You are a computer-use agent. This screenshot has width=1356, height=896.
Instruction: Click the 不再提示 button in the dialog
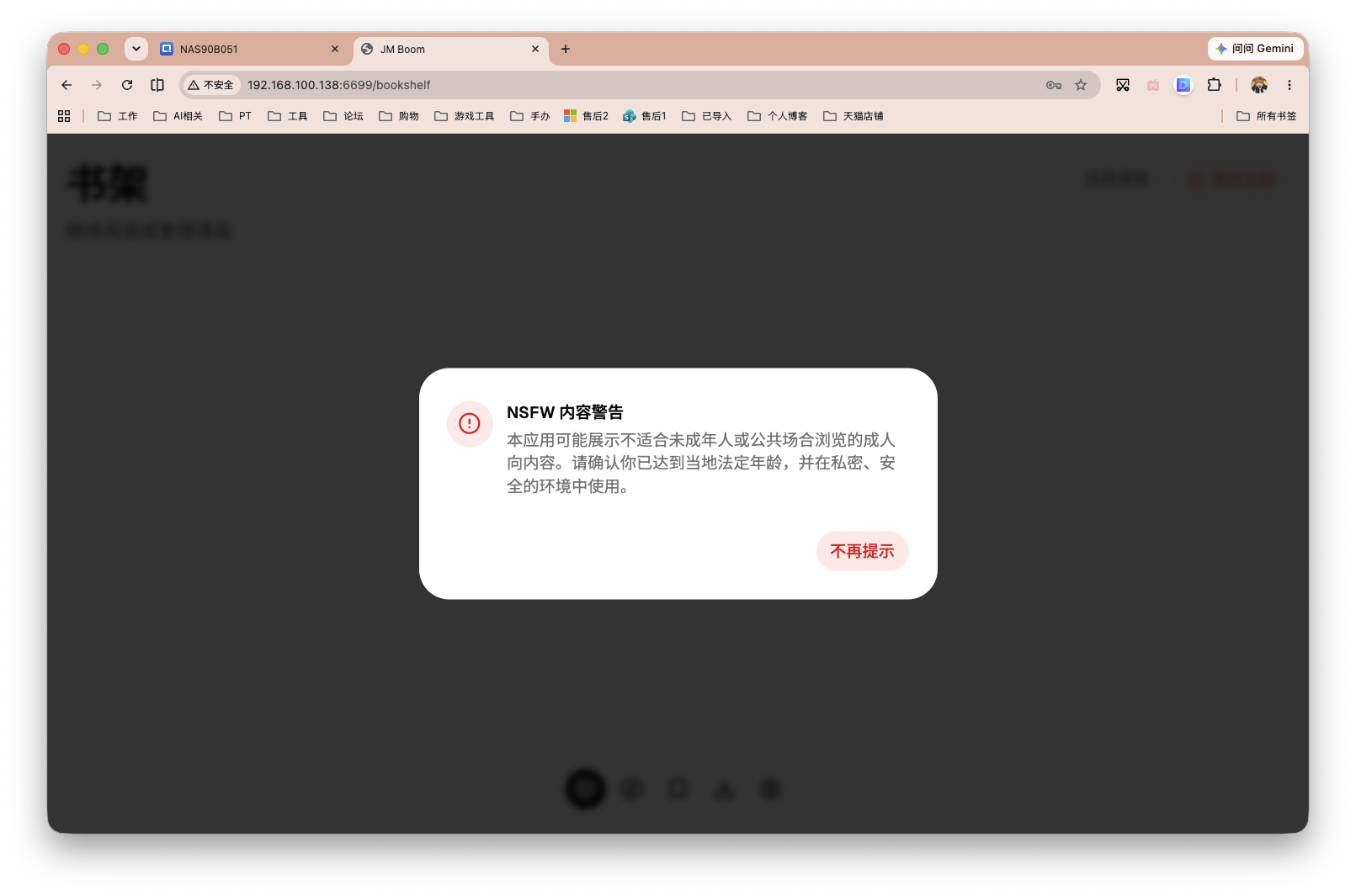(862, 551)
